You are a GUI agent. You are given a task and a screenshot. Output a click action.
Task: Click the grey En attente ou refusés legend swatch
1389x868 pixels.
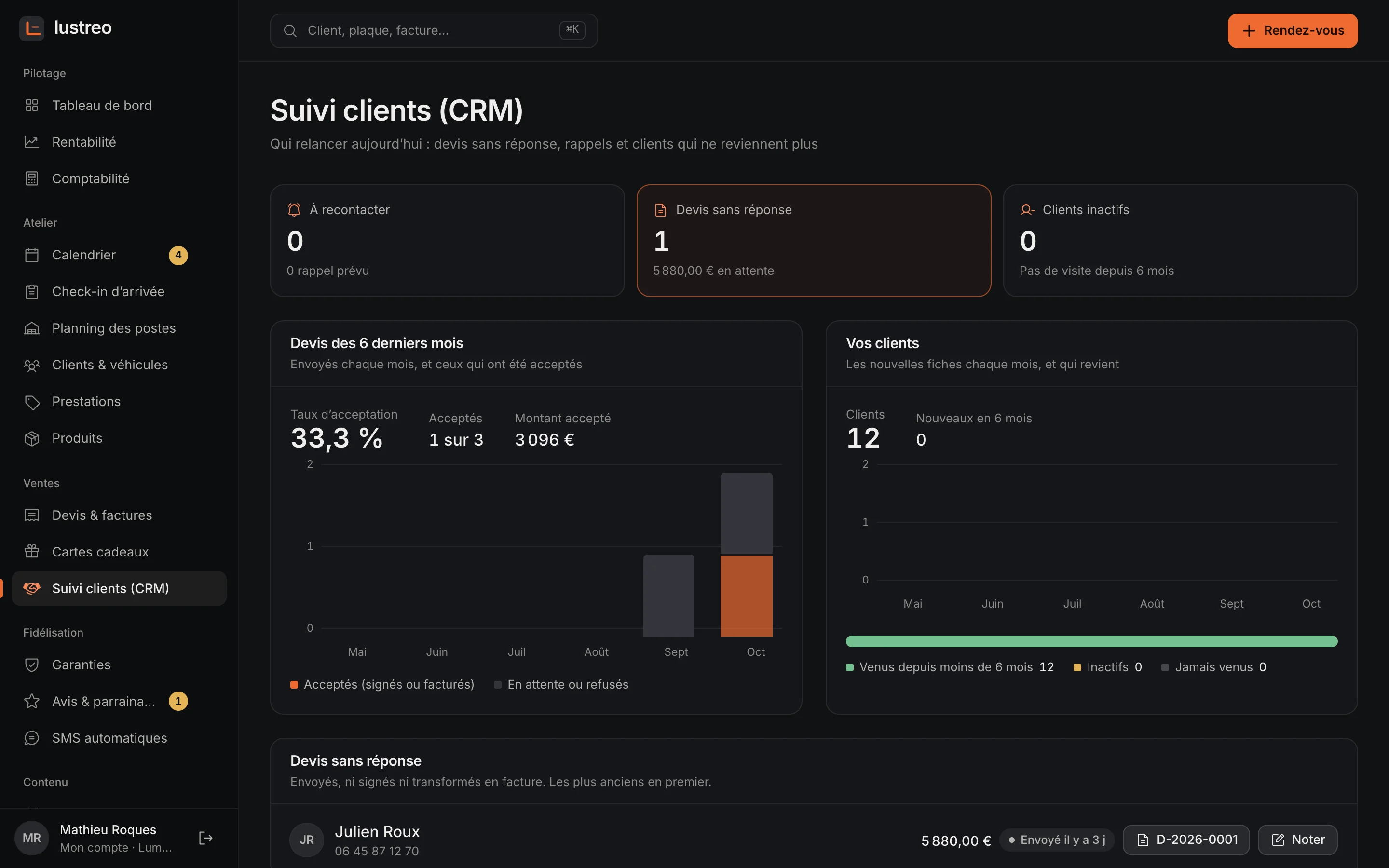(x=498, y=685)
